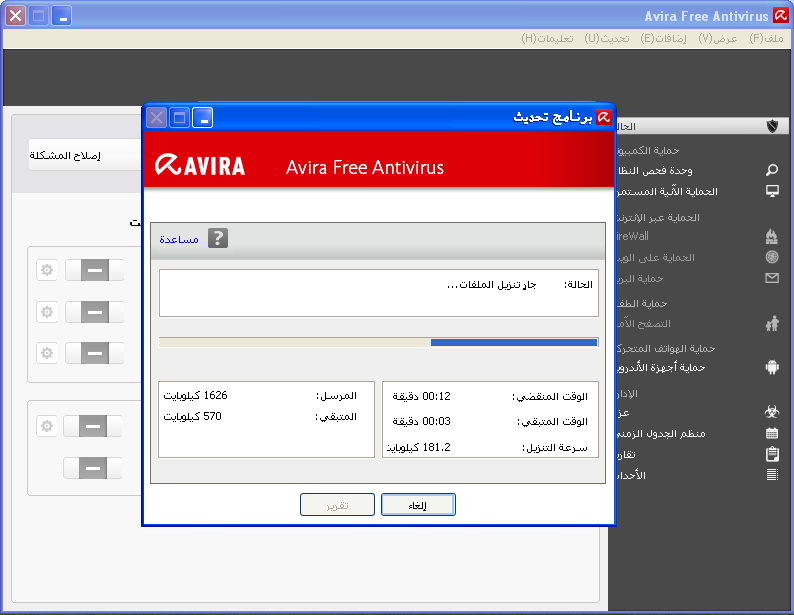Open the ملف(F) file menu
The image size is (794, 615).
pos(766,38)
